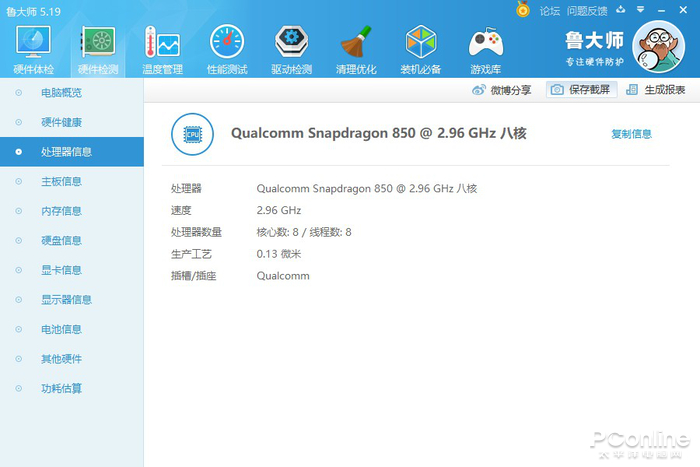Open 清理优化 cleanup broom icon

click(356, 42)
